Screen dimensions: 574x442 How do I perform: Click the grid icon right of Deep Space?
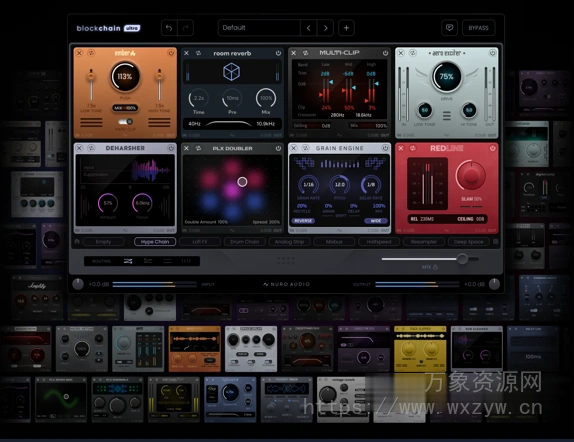point(496,242)
